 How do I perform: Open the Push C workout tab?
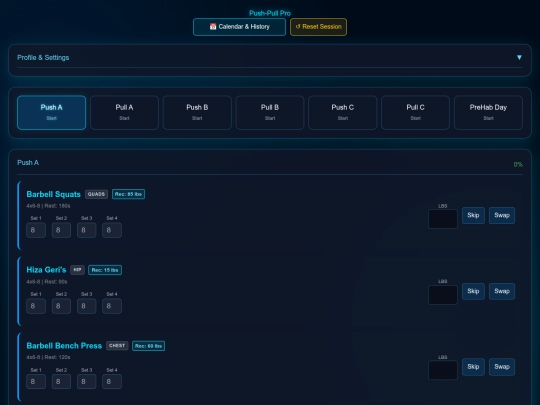point(343,113)
